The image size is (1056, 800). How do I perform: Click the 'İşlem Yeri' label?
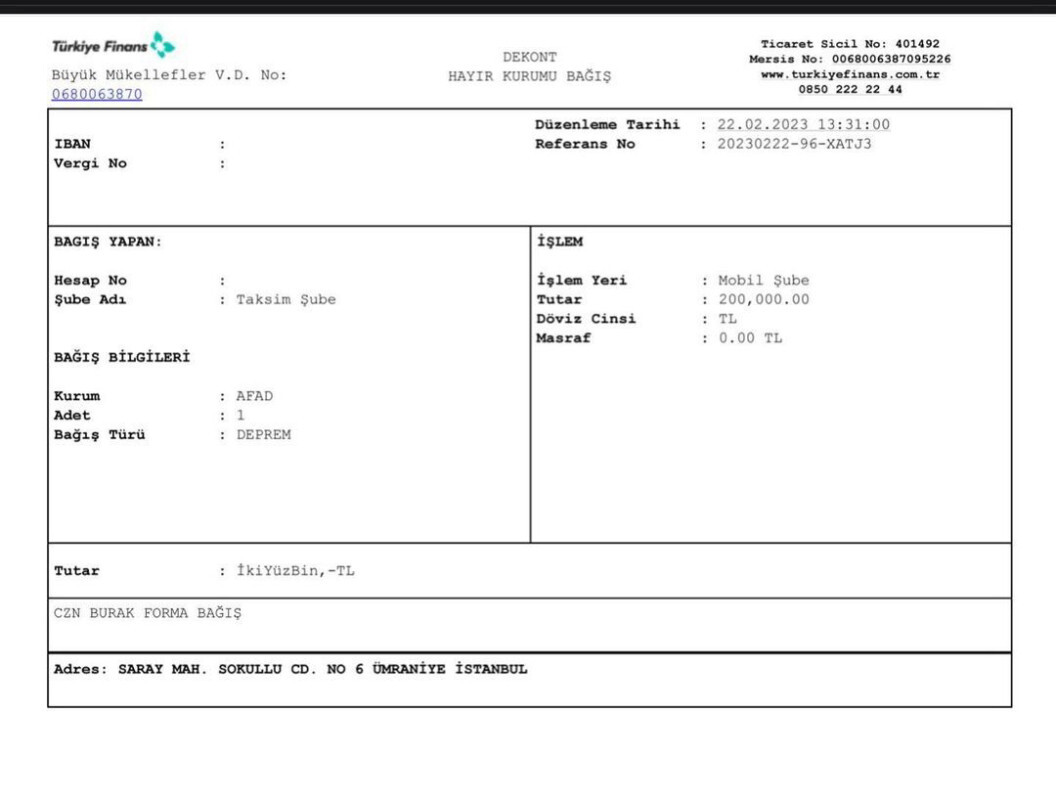pyautogui.click(x=581, y=280)
